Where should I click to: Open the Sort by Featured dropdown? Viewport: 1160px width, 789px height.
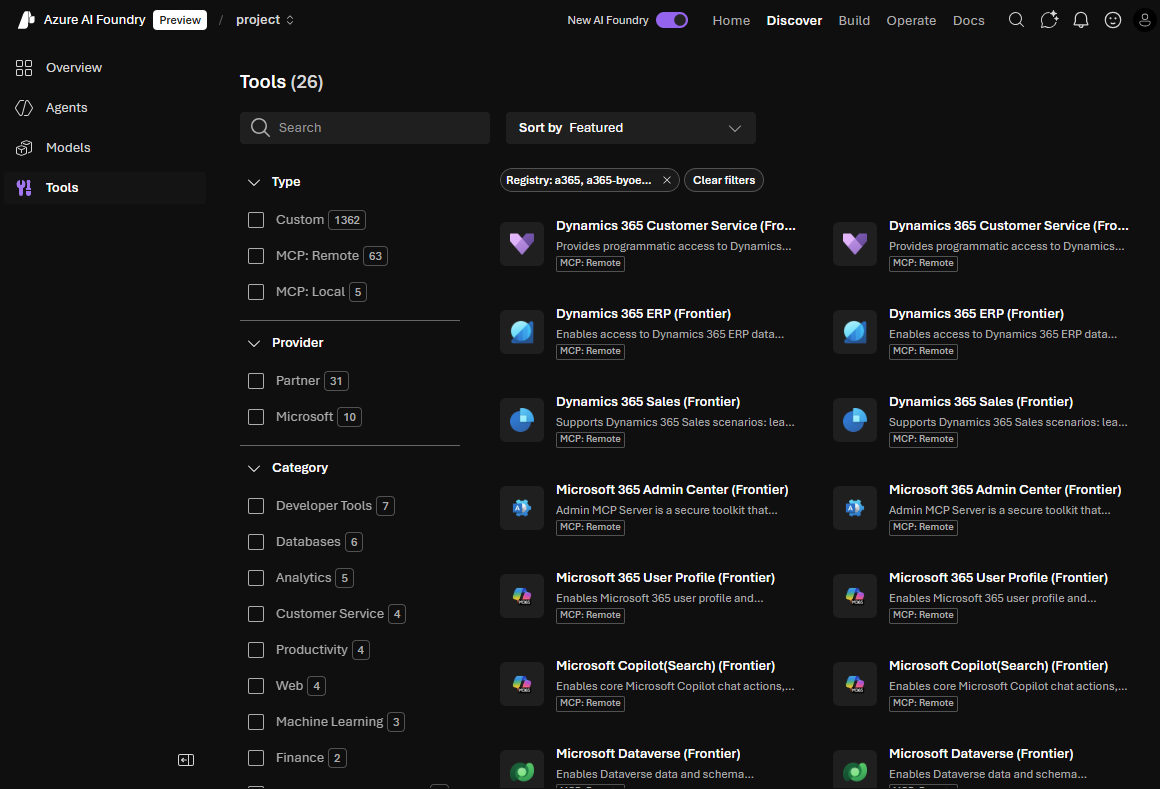630,128
